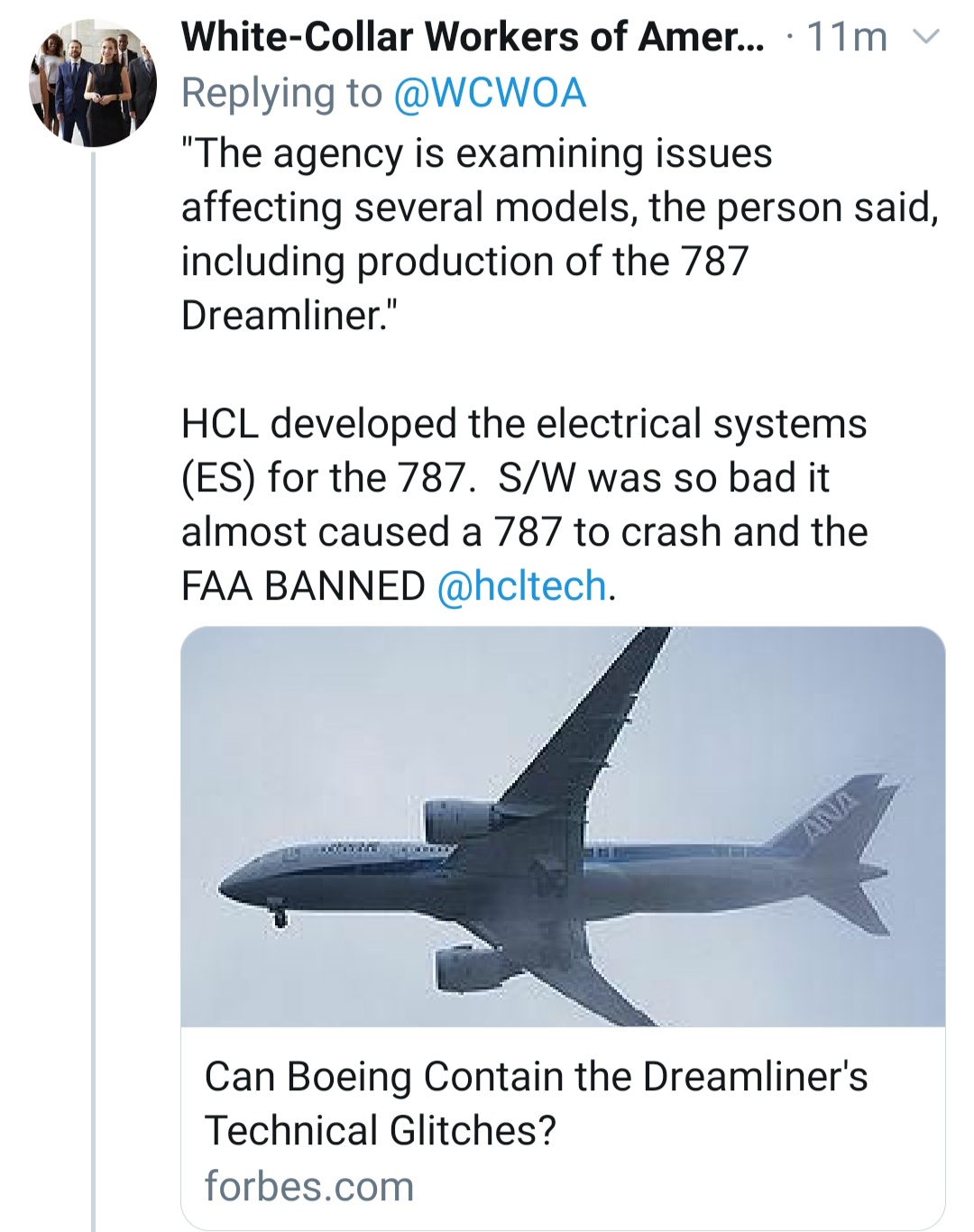Click the 11m timestamp of the tweet
The height and width of the screenshot is (1232, 974).
pos(847,38)
